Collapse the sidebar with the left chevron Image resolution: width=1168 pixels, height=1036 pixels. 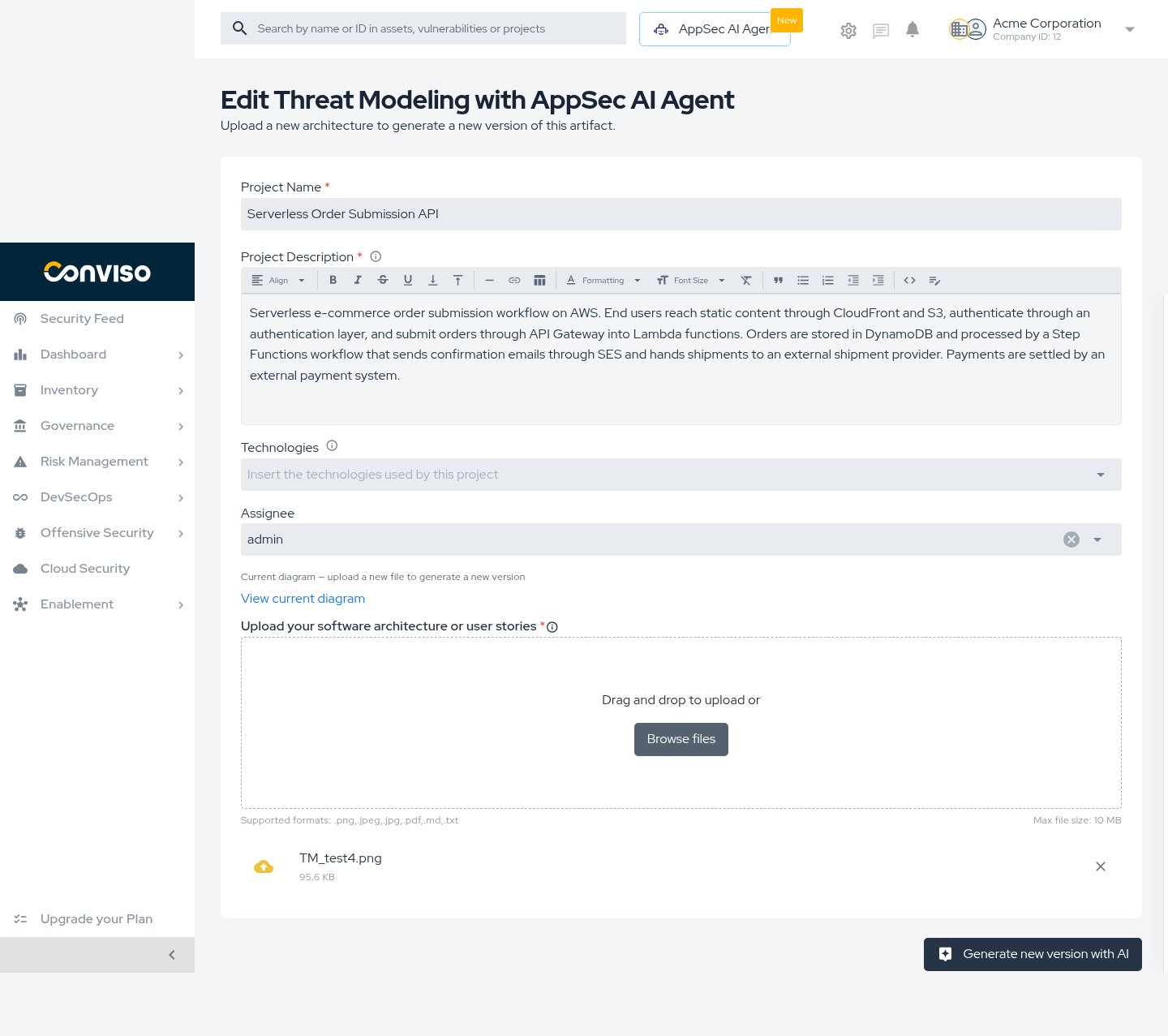click(x=172, y=955)
